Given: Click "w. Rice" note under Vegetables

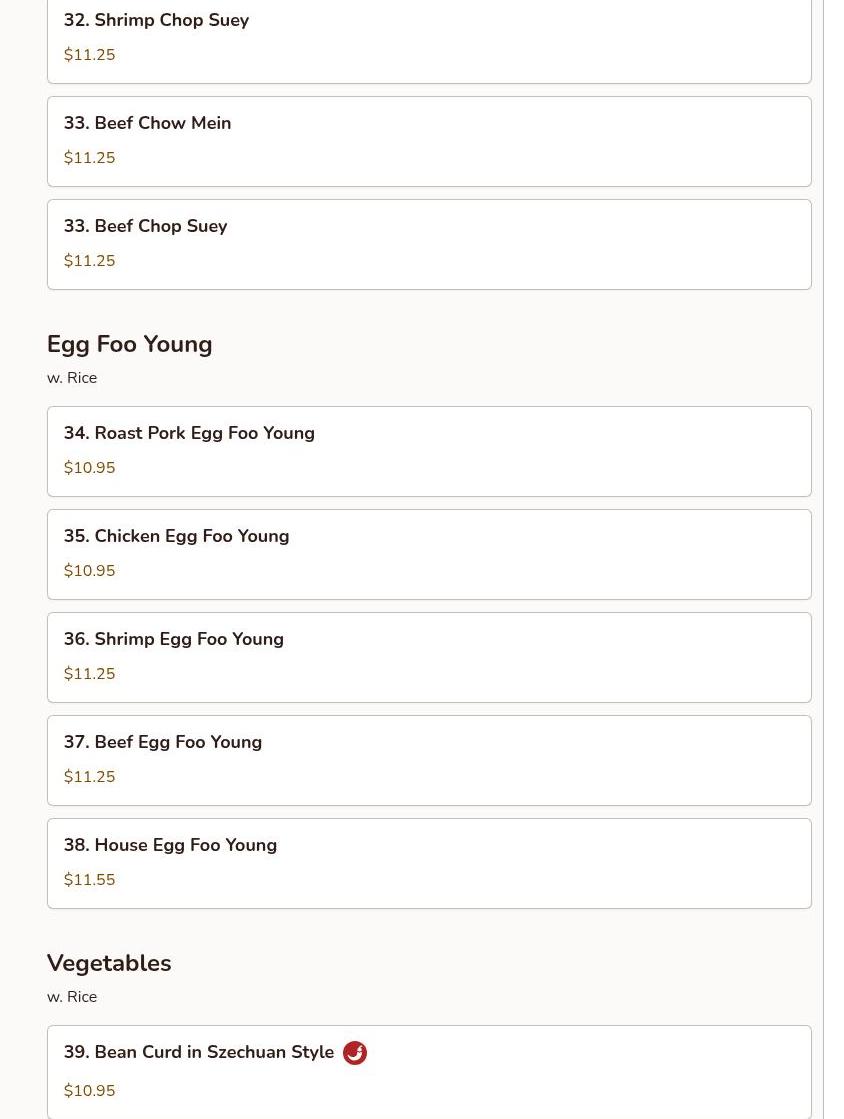Looking at the screenshot, I should pyautogui.click(x=72, y=997).
